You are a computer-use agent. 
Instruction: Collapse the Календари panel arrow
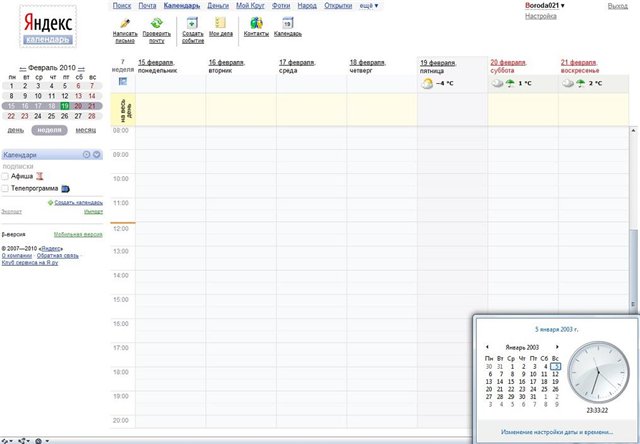[x=97, y=155]
